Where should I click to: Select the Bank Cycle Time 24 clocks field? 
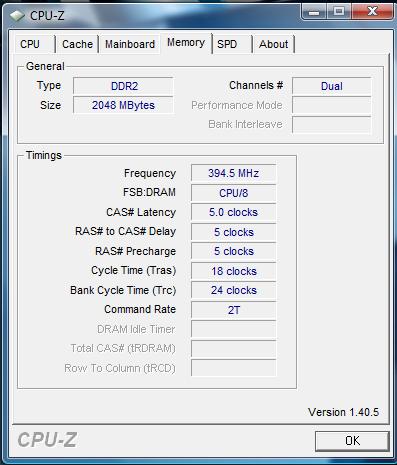point(234,290)
